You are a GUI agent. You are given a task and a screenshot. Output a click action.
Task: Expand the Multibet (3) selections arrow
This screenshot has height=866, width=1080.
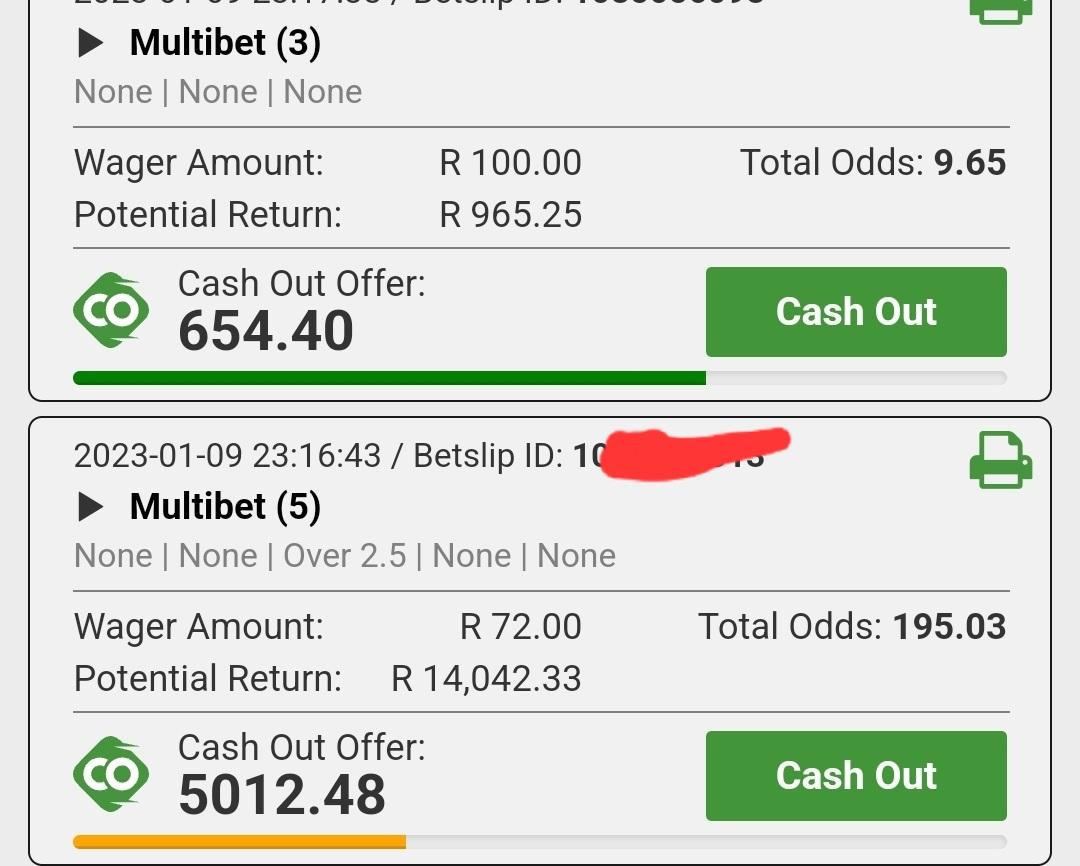[x=90, y=43]
